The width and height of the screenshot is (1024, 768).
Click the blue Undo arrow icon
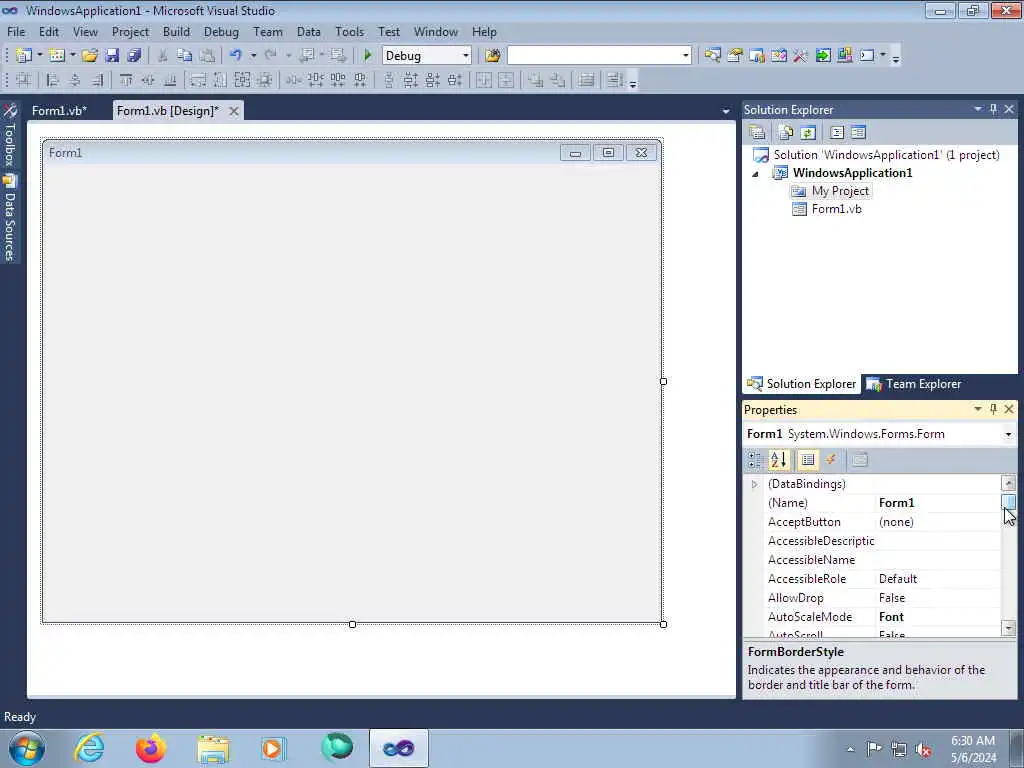(236, 56)
